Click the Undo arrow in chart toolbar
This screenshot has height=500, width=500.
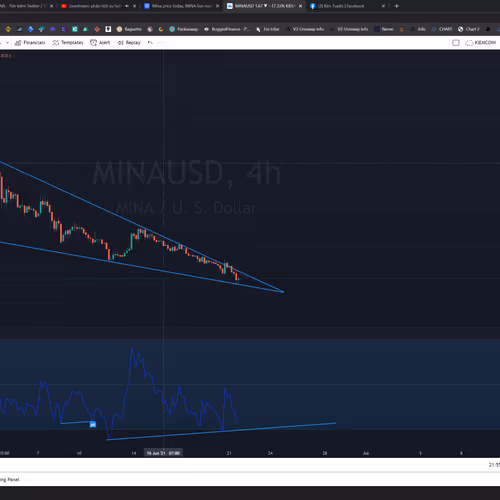[x=150, y=42]
